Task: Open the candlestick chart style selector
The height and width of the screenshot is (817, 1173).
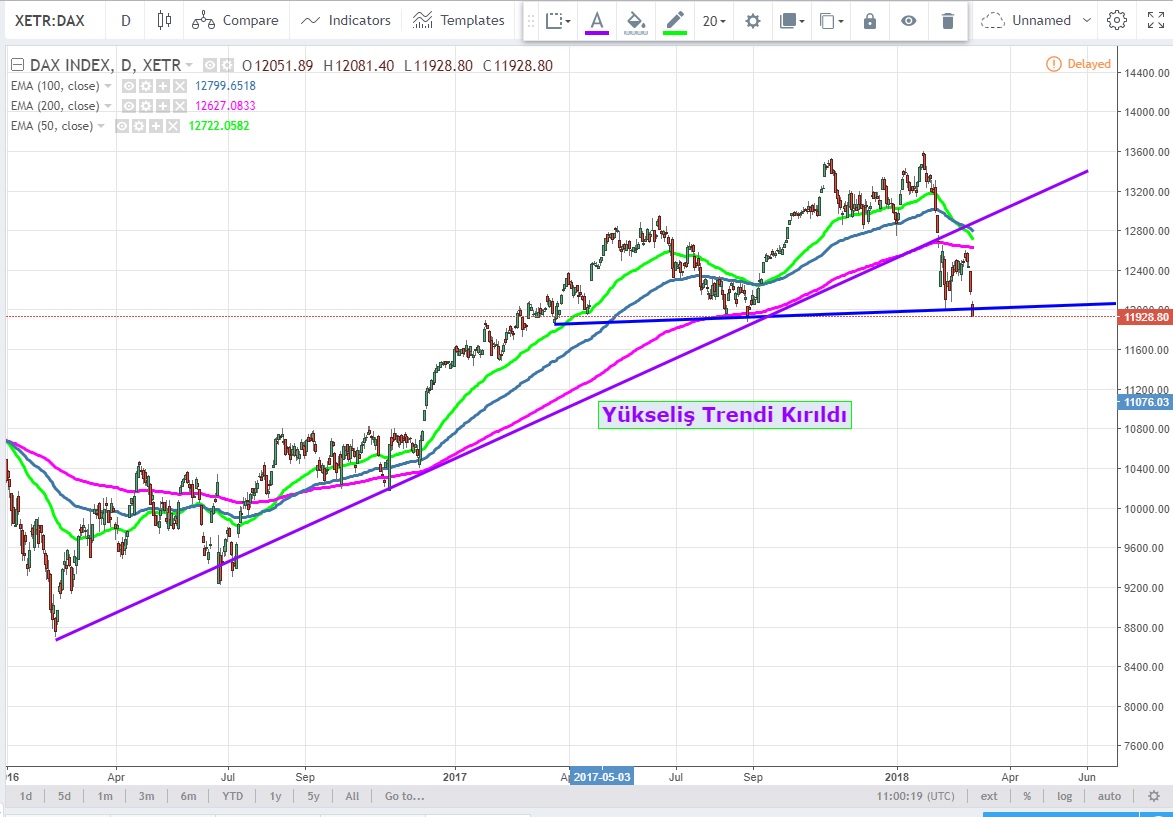Action: point(165,20)
